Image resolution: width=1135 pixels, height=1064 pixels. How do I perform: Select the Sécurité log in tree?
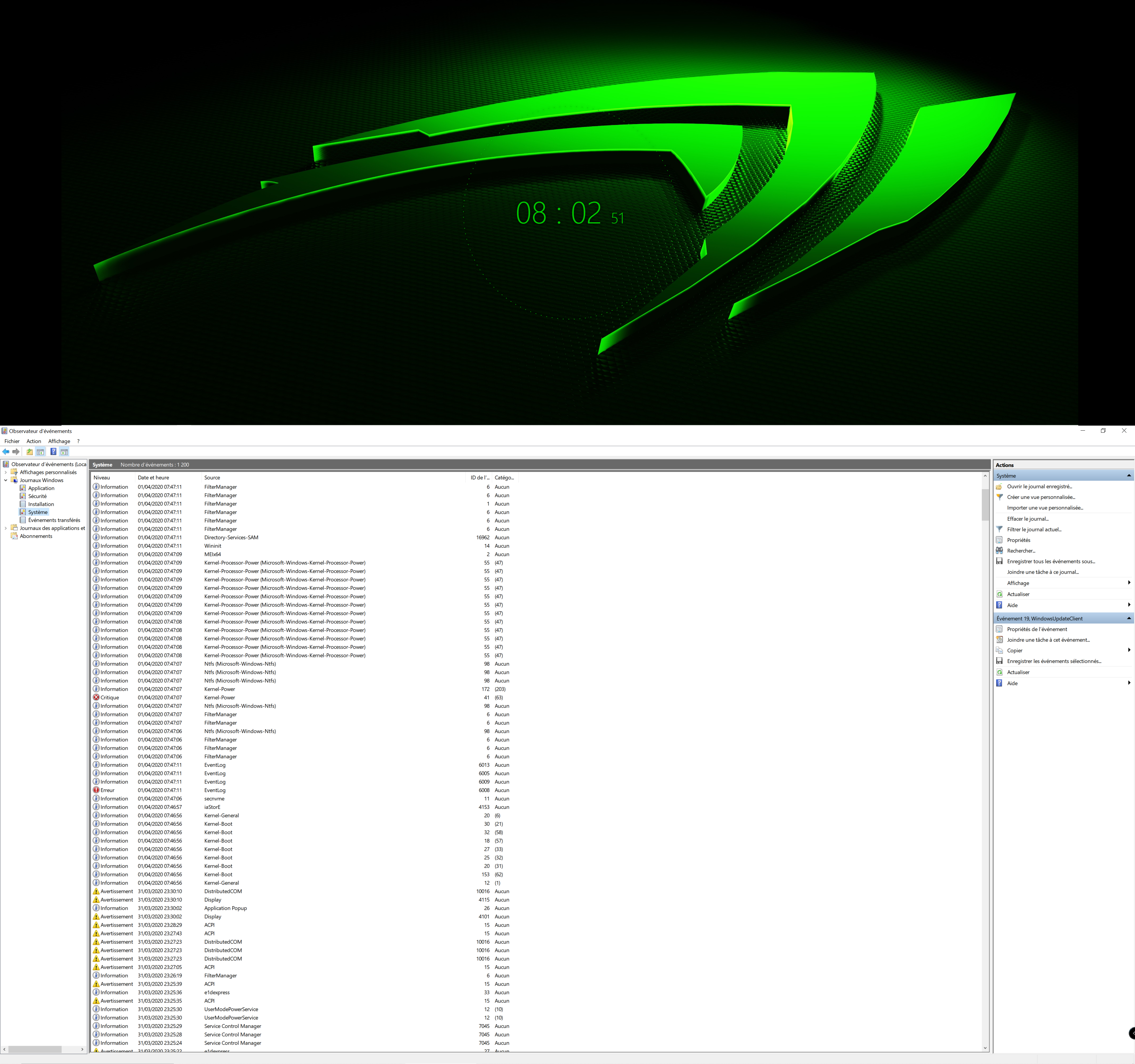click(37, 496)
